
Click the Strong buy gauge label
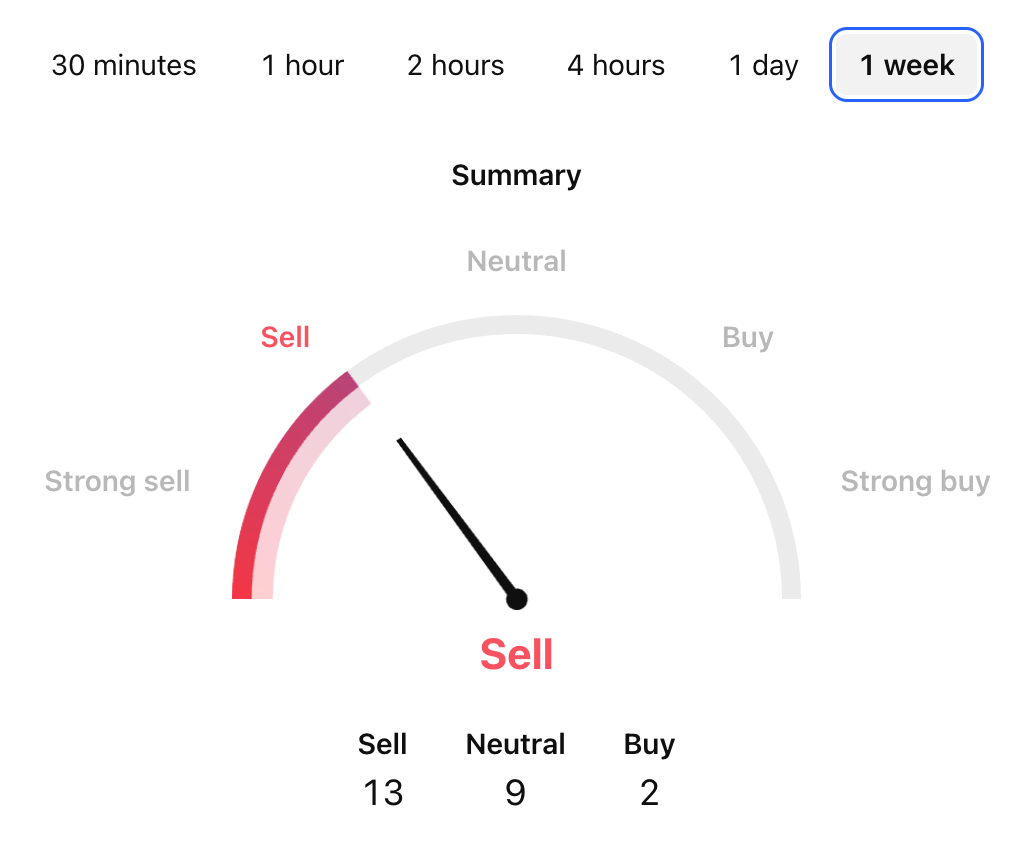point(915,482)
